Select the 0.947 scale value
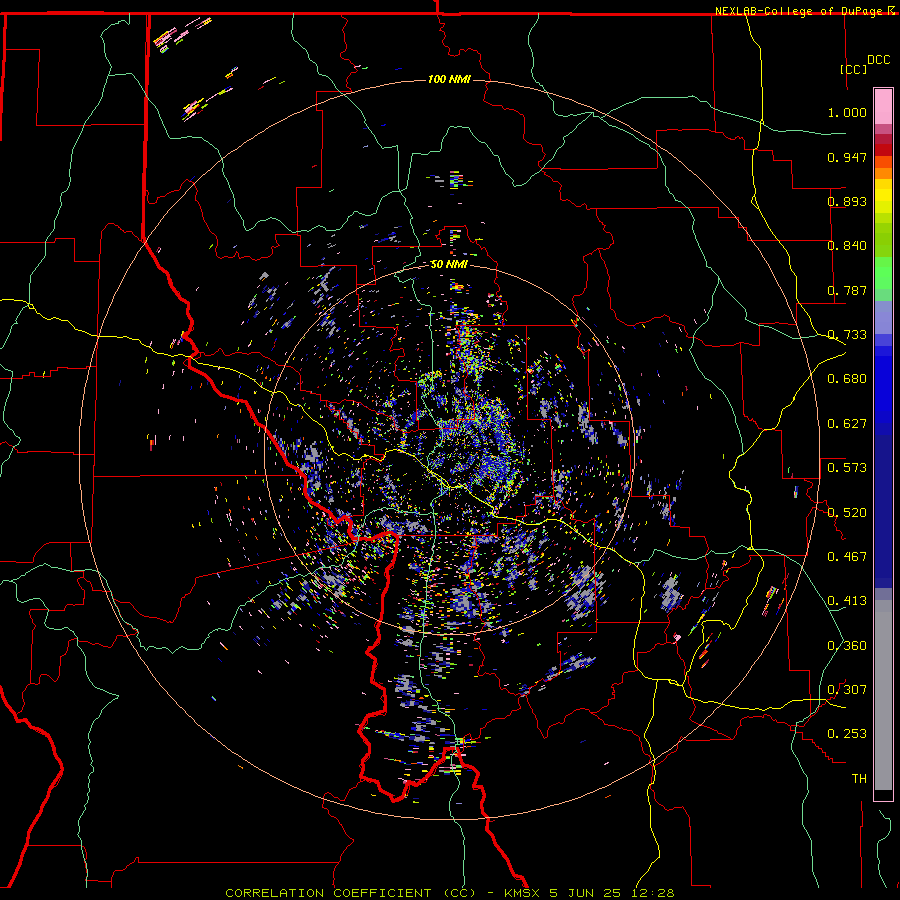 (x=847, y=157)
